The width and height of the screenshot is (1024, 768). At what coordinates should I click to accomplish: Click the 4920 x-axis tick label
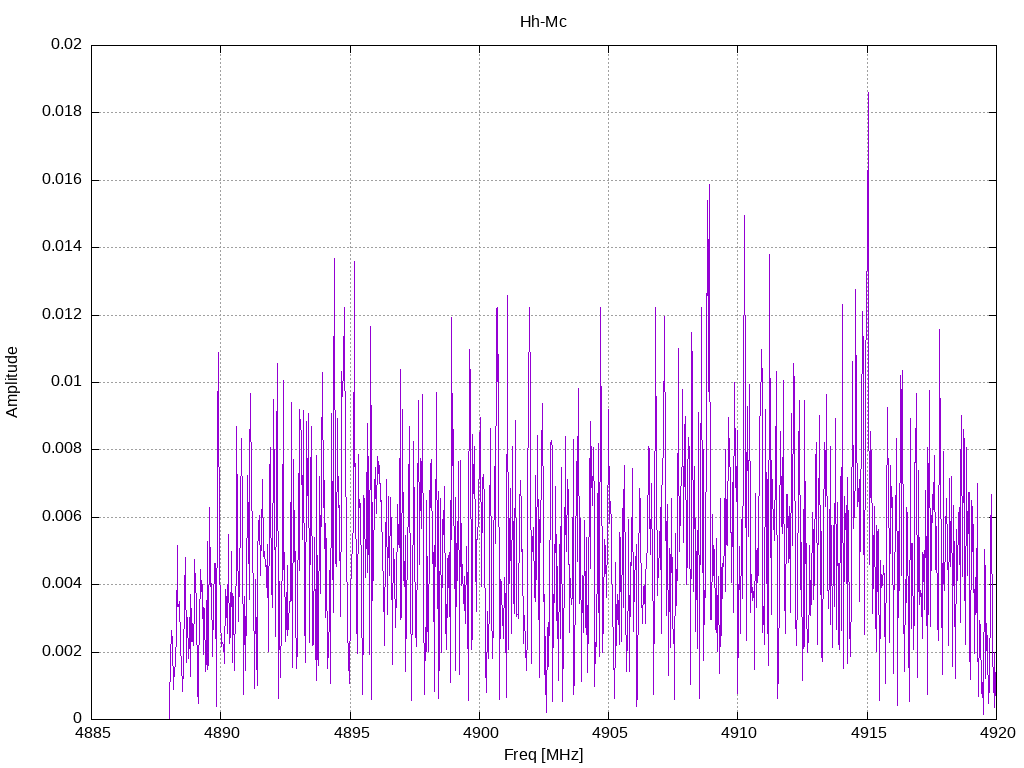[997, 733]
